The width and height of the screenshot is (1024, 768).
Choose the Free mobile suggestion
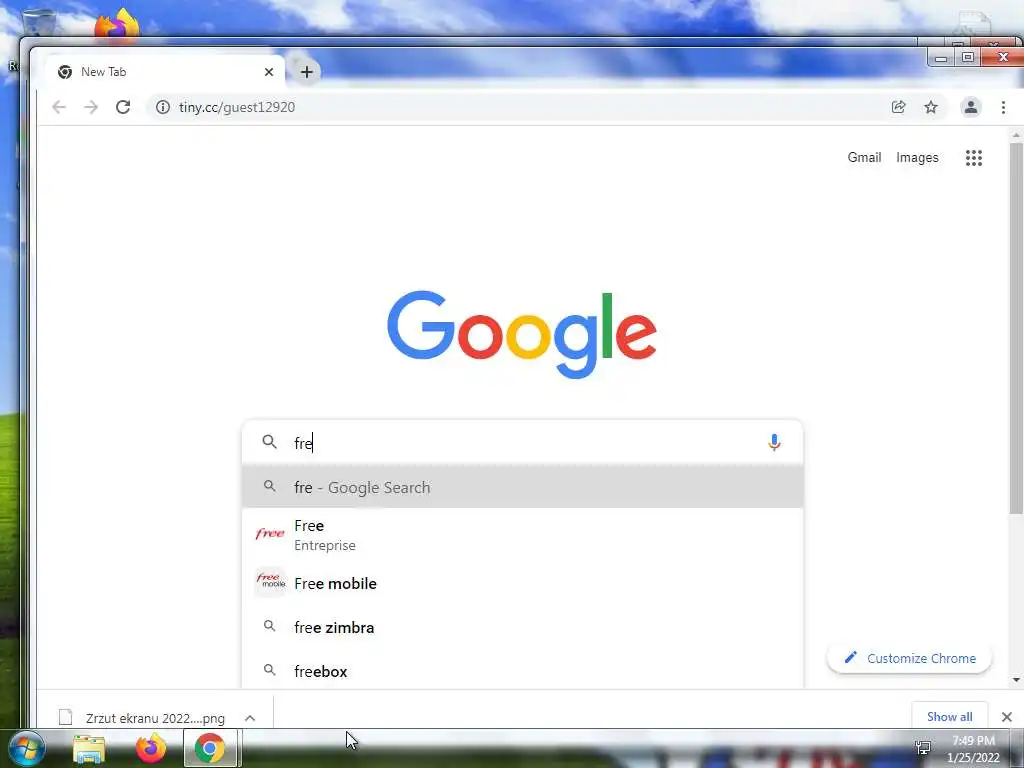[x=522, y=583]
